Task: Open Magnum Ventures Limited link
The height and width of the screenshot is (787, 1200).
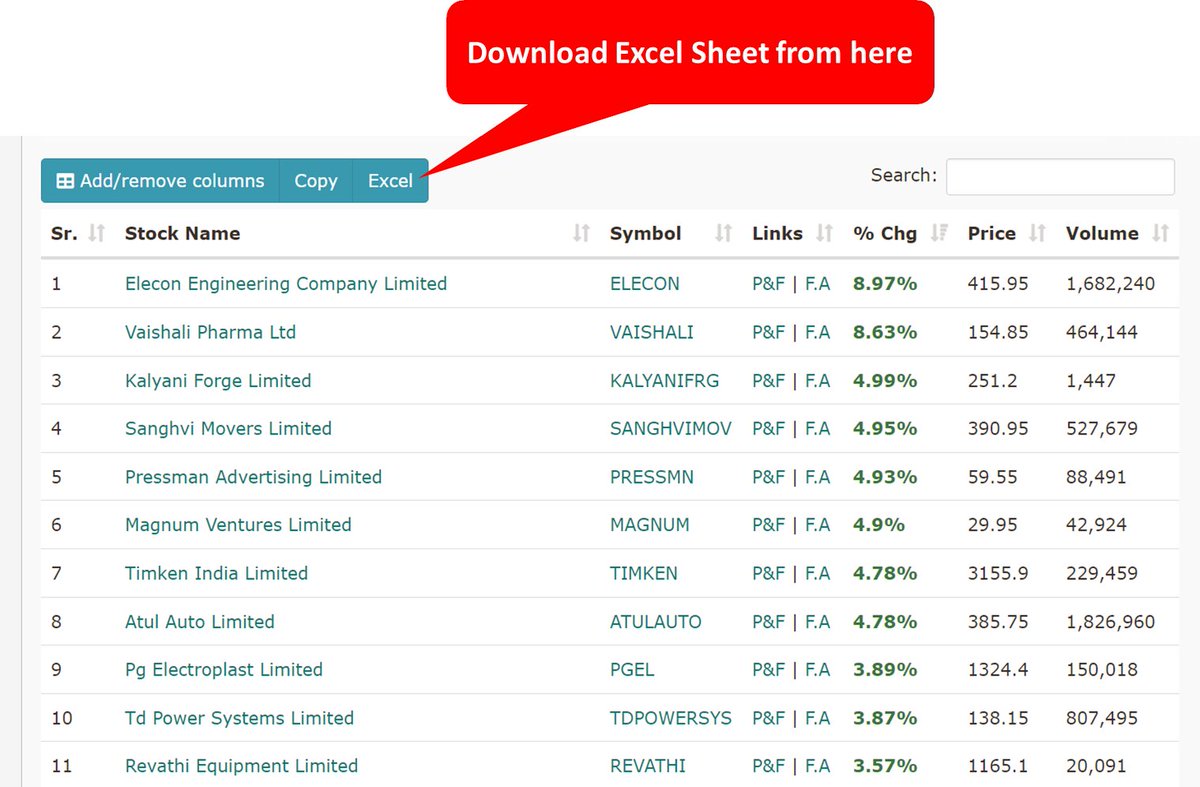Action: tap(238, 525)
